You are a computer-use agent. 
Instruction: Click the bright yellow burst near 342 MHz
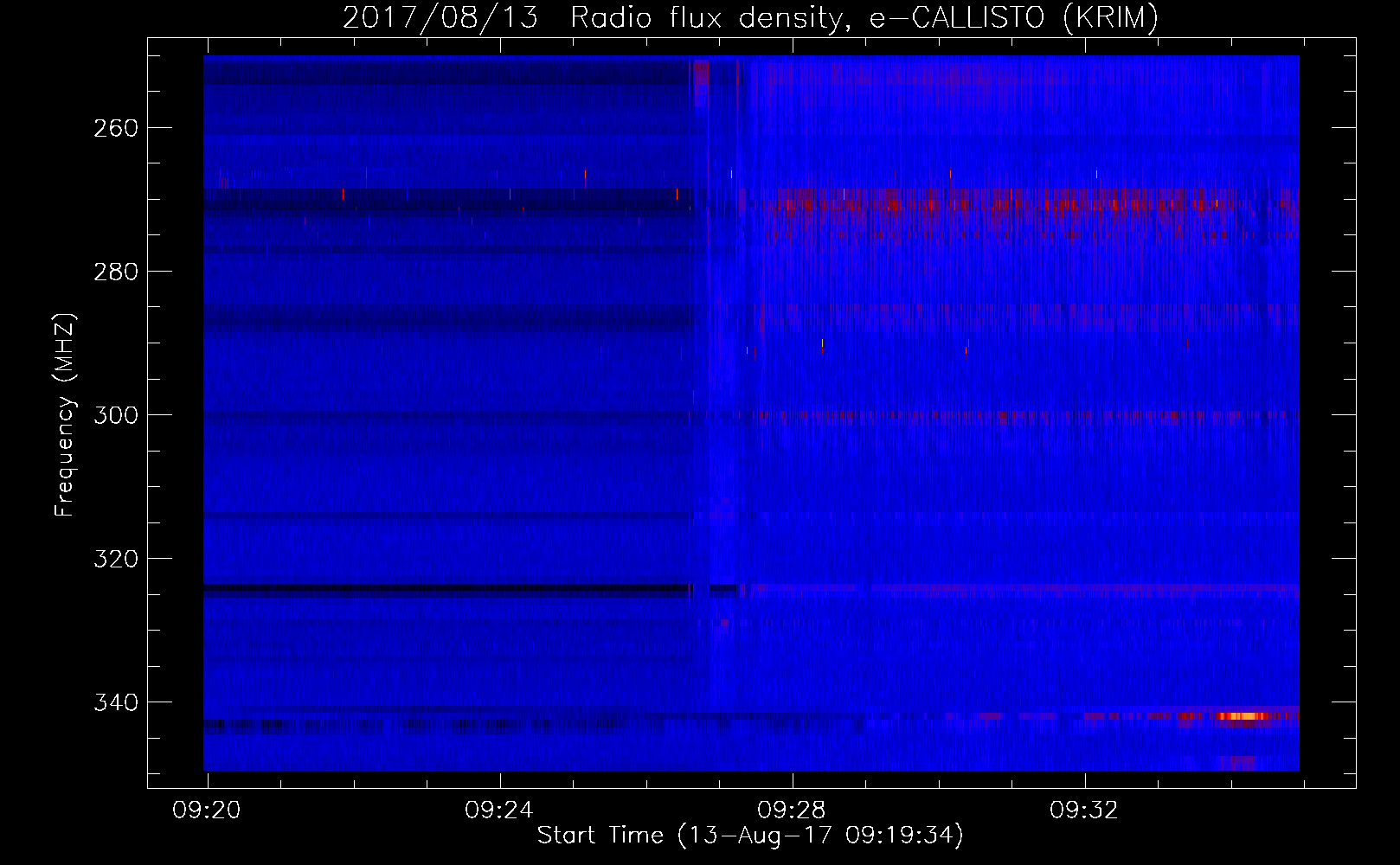click(1243, 716)
